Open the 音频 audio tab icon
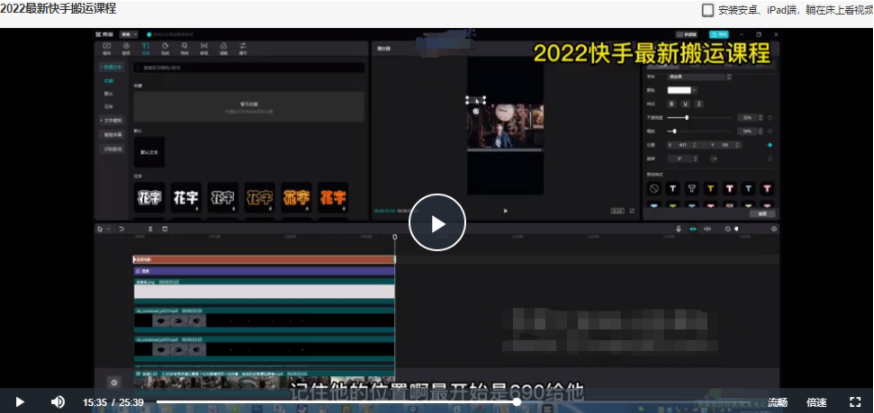 coord(126,48)
